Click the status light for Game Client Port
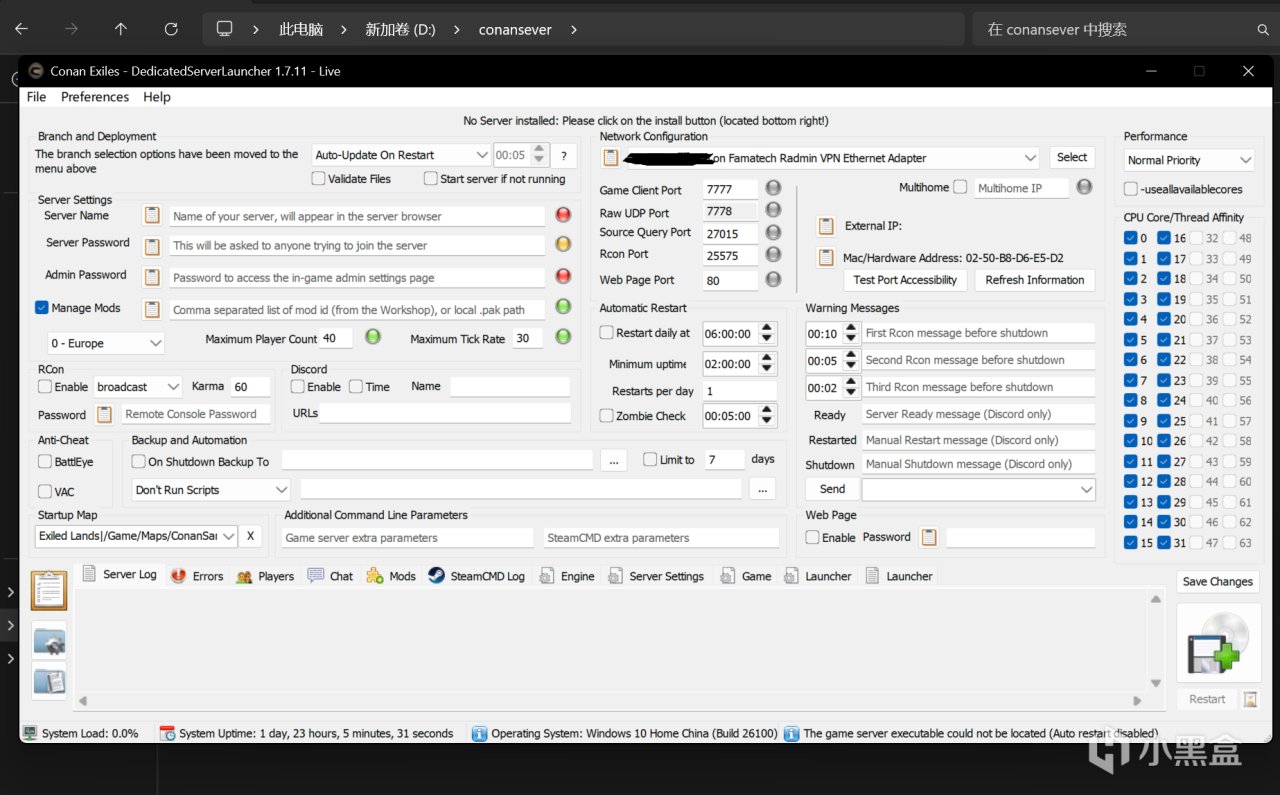The image size is (1280, 795). coord(773,188)
